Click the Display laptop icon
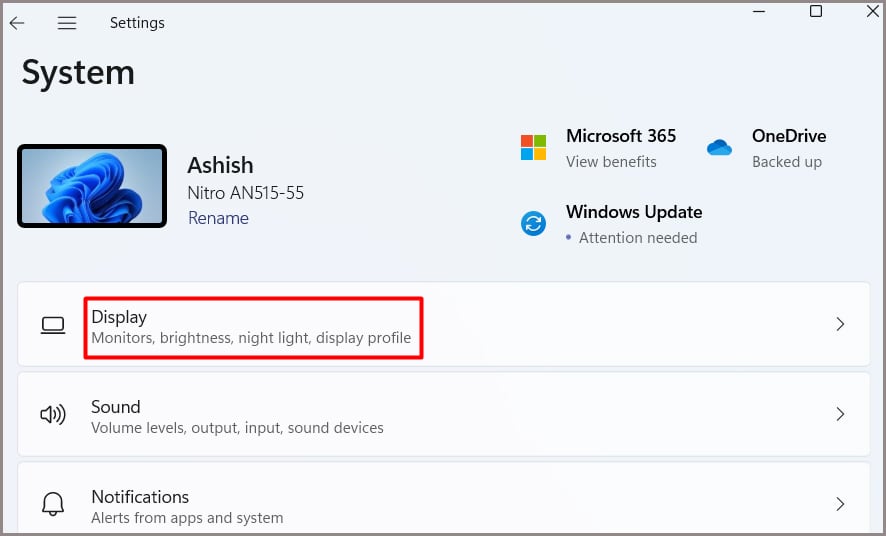Viewport: 886px width, 536px height. [x=53, y=325]
